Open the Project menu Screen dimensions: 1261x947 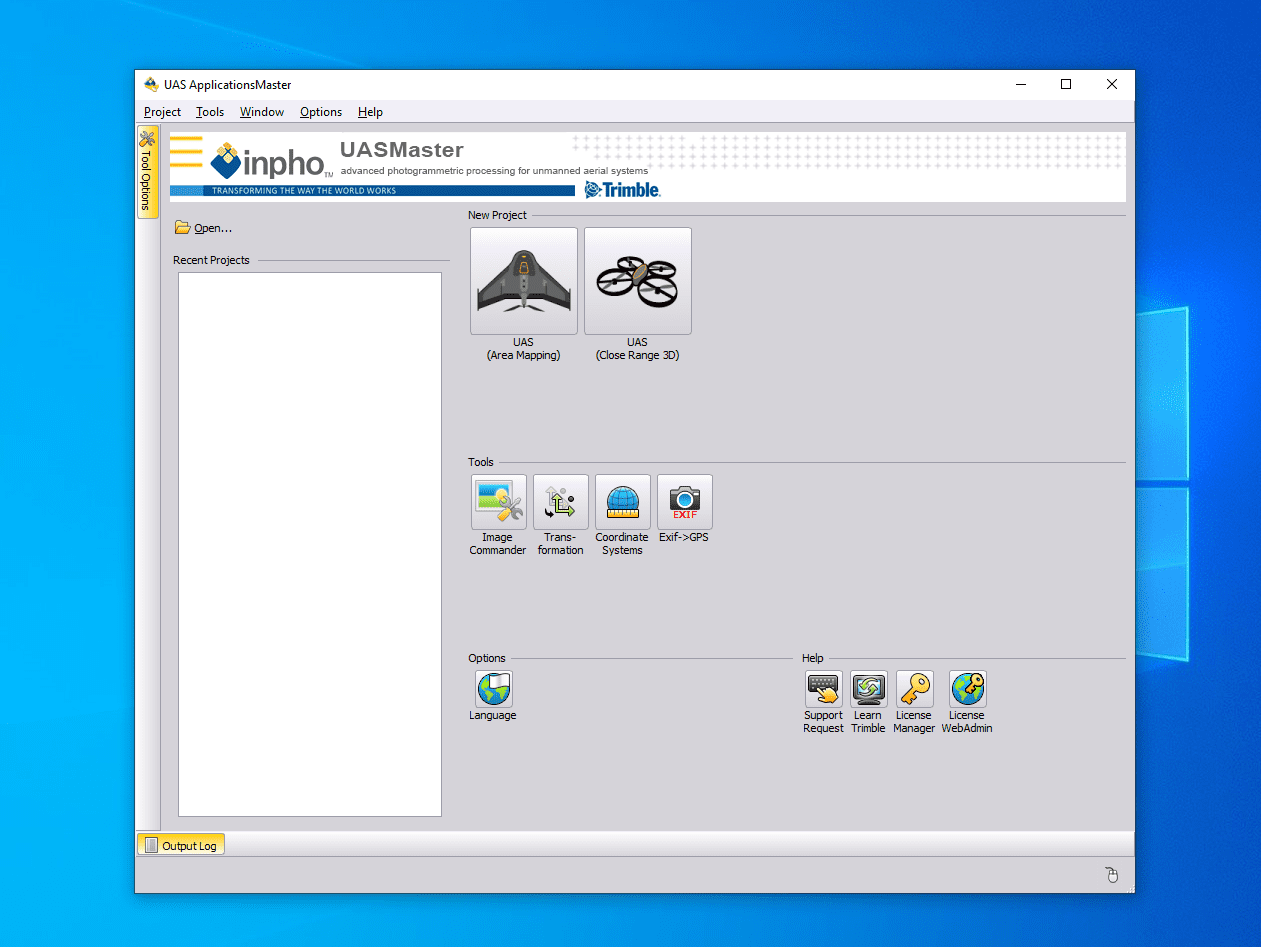click(161, 112)
